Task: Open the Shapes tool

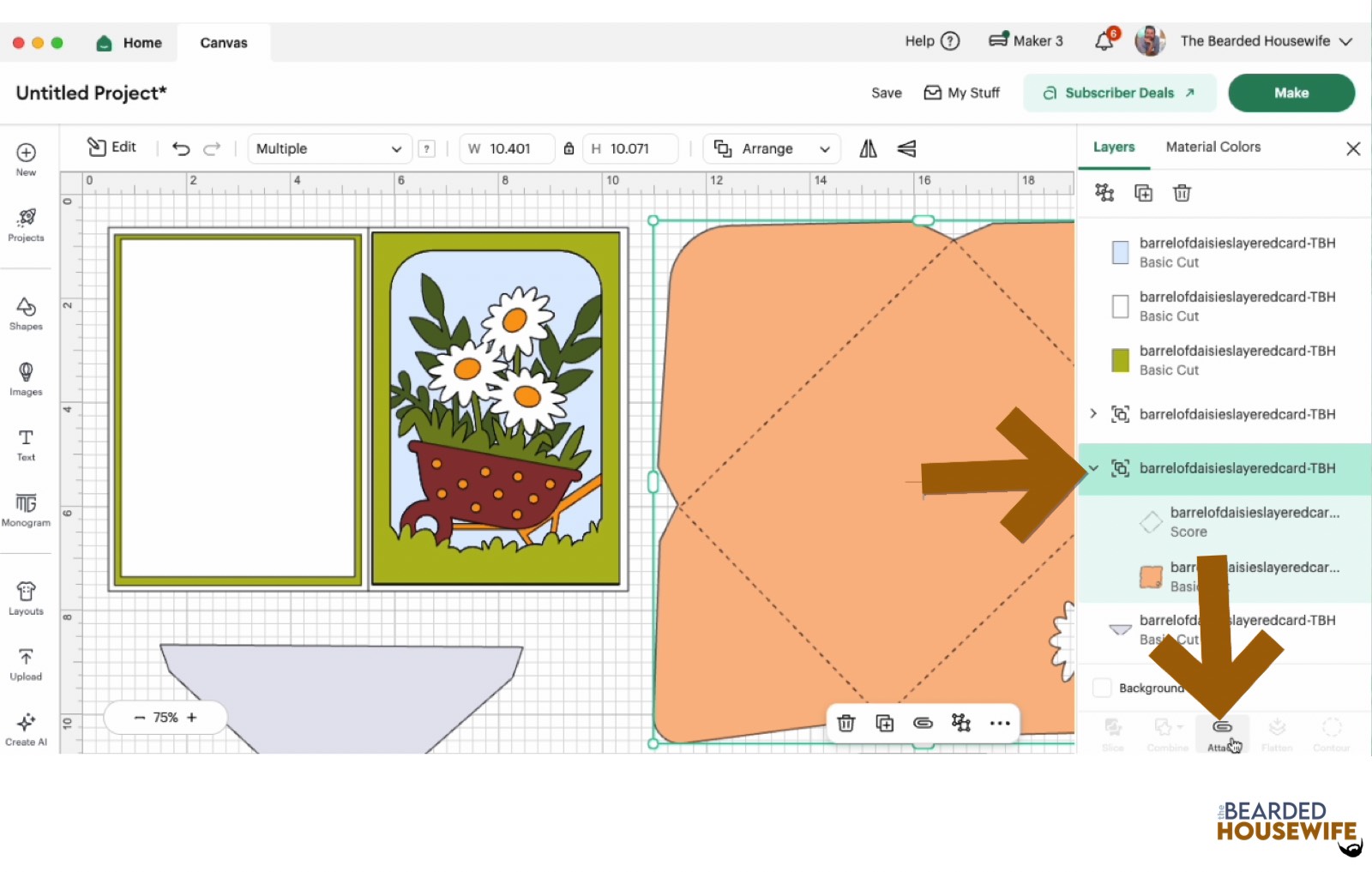Action: pos(26,313)
